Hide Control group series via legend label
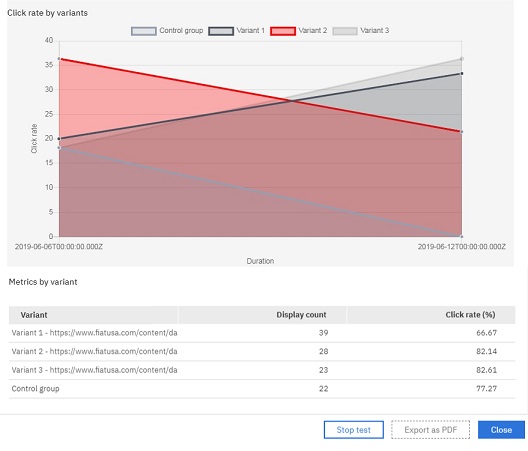This screenshot has height=451, width=528. click(181, 31)
